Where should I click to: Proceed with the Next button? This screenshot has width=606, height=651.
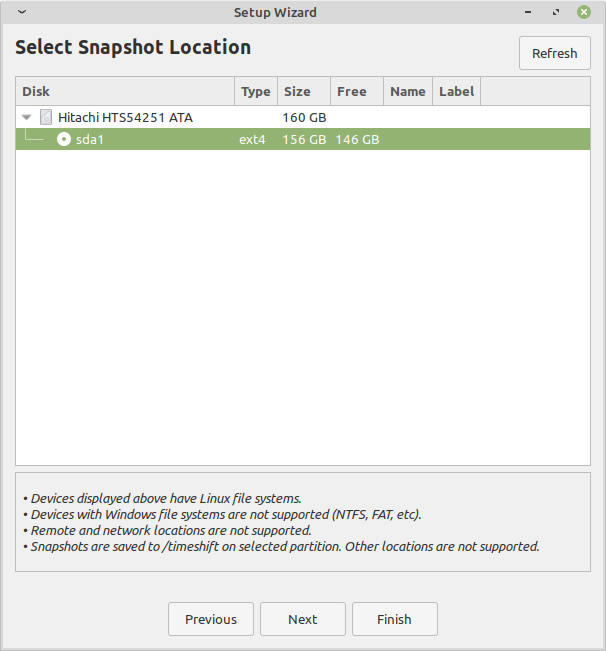[303, 619]
